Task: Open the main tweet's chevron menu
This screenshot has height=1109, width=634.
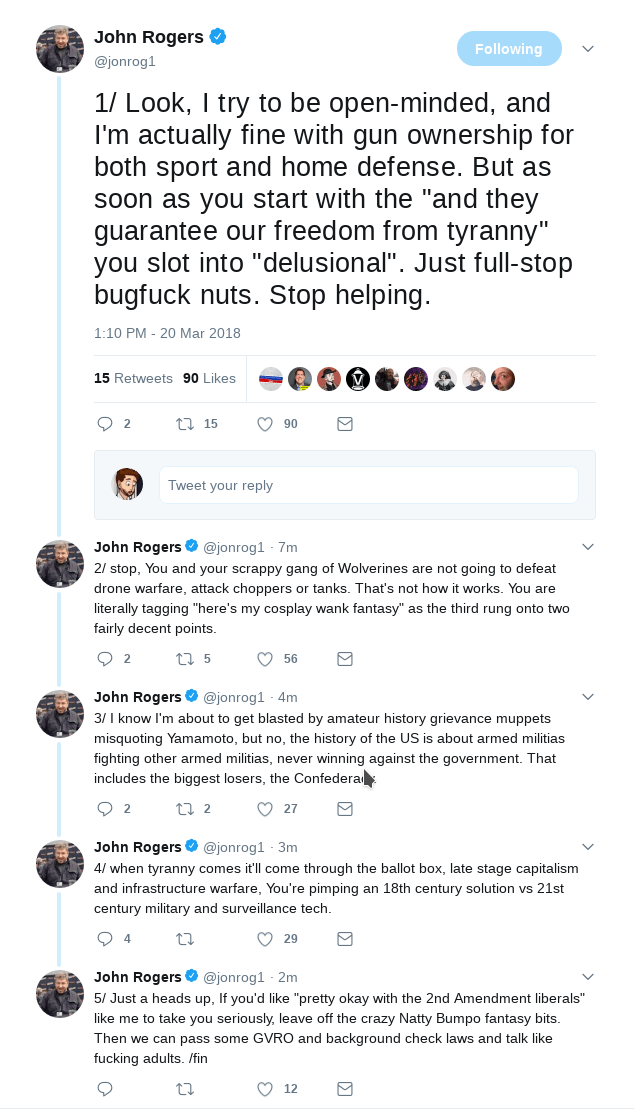Action: click(x=588, y=49)
